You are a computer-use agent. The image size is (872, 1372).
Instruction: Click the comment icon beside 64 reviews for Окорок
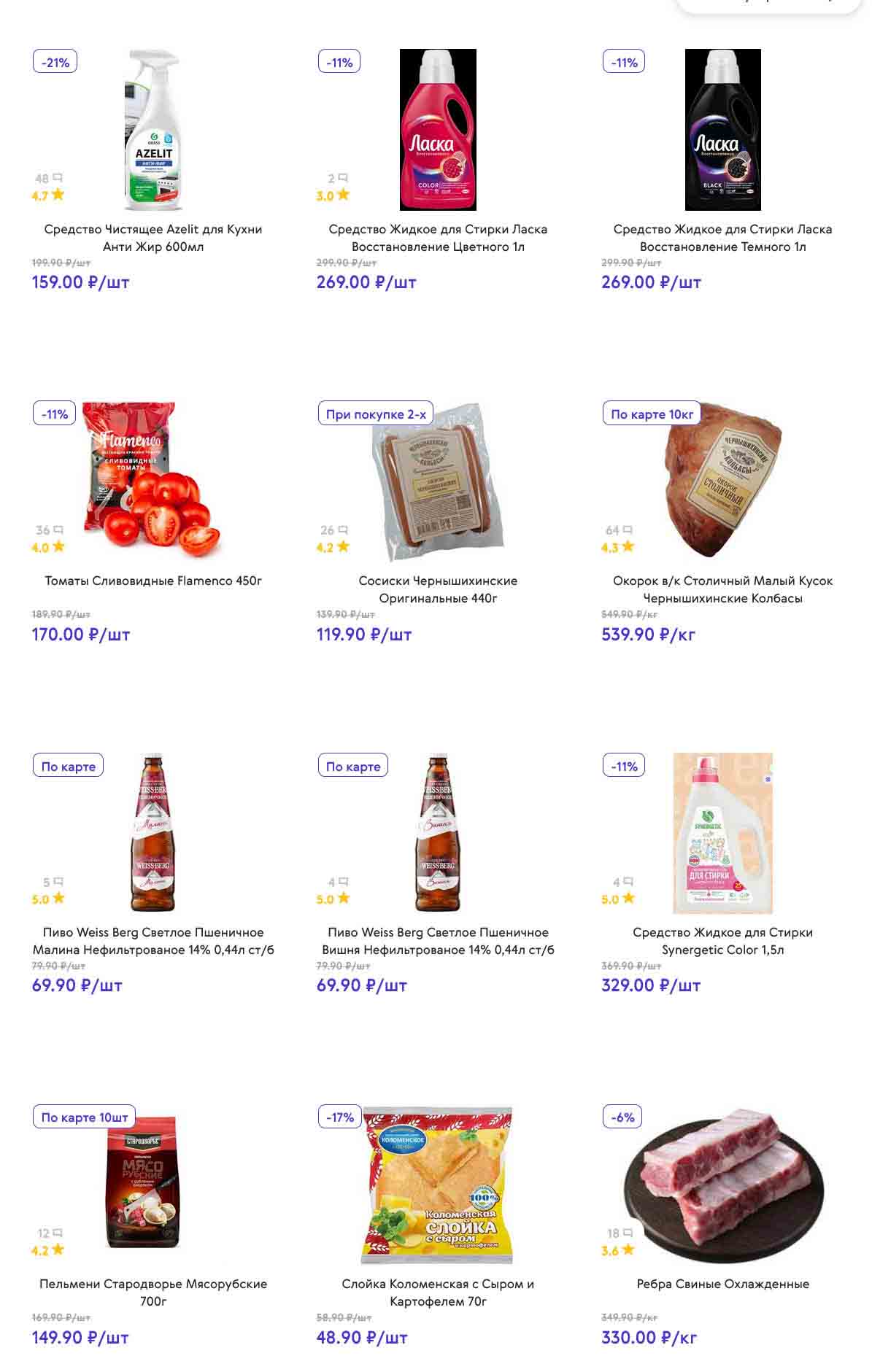tap(628, 530)
